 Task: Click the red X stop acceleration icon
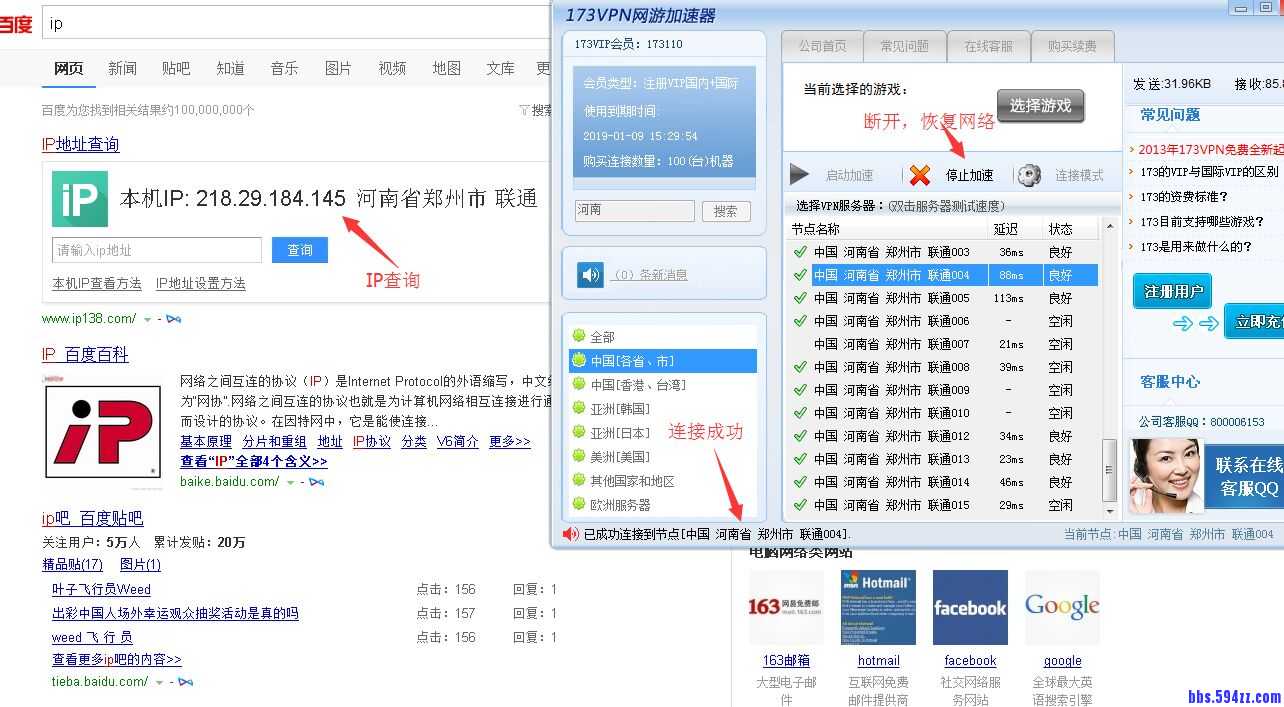920,175
